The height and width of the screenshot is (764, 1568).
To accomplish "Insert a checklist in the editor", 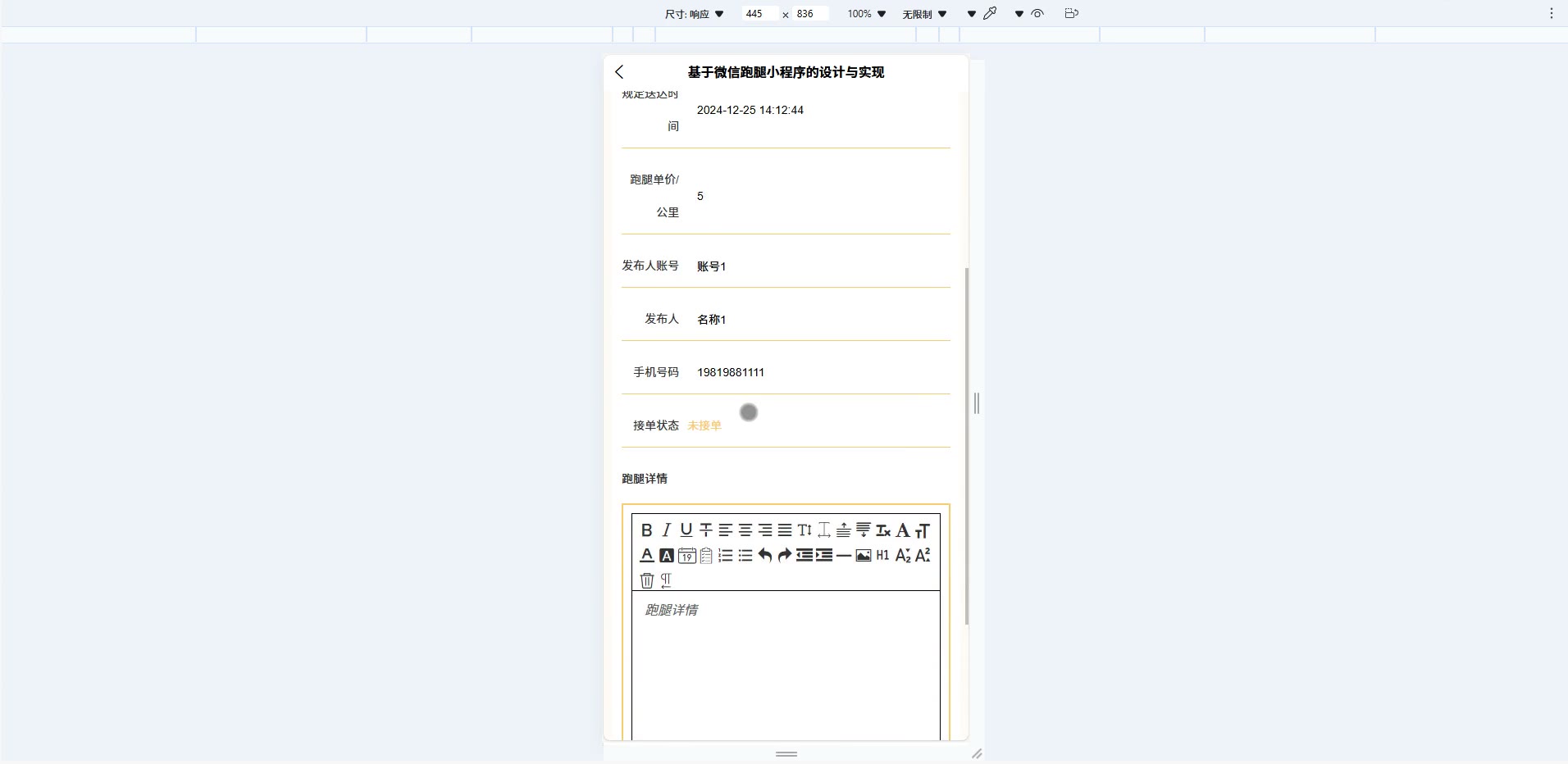I will (706, 556).
